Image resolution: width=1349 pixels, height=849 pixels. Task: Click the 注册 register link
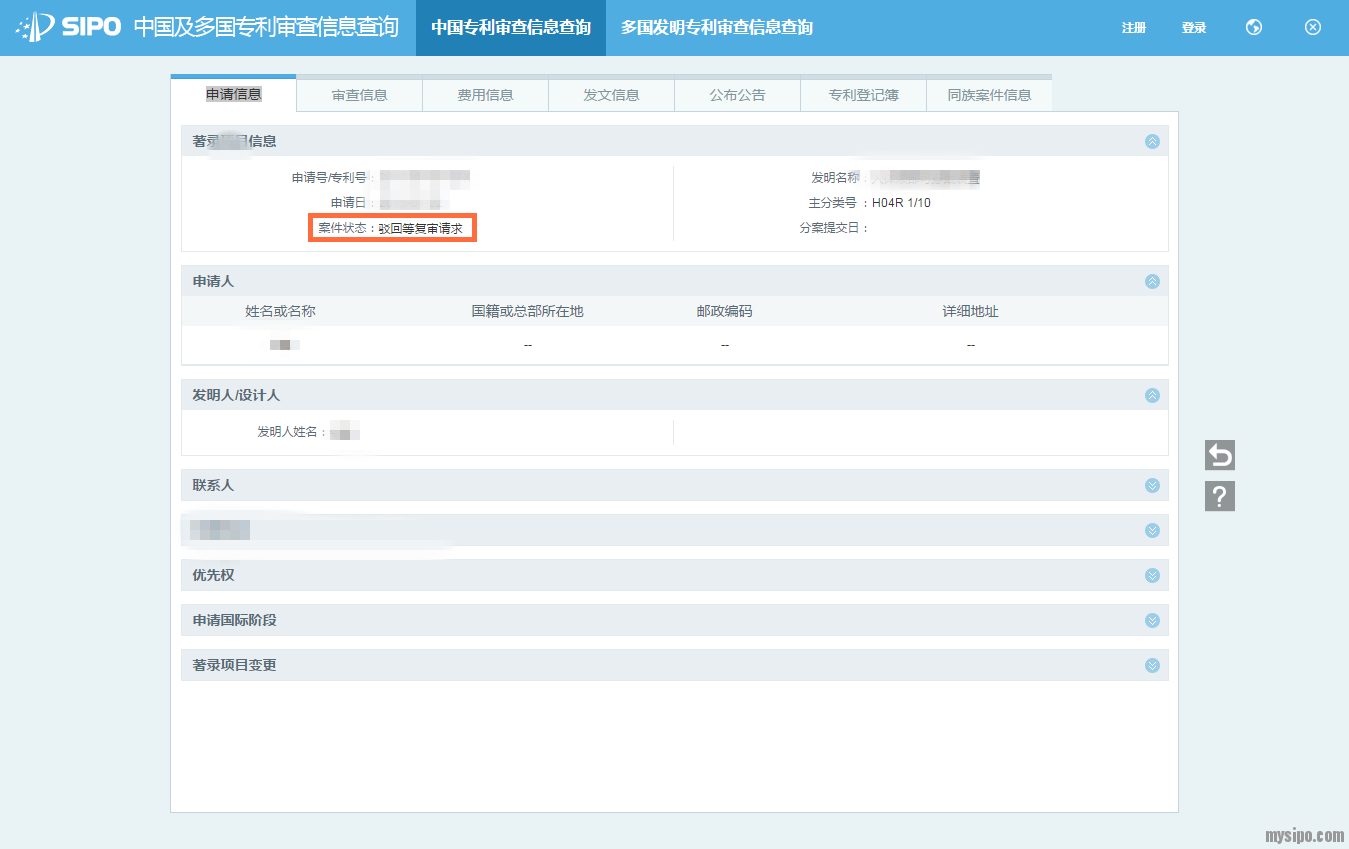[x=1134, y=28]
